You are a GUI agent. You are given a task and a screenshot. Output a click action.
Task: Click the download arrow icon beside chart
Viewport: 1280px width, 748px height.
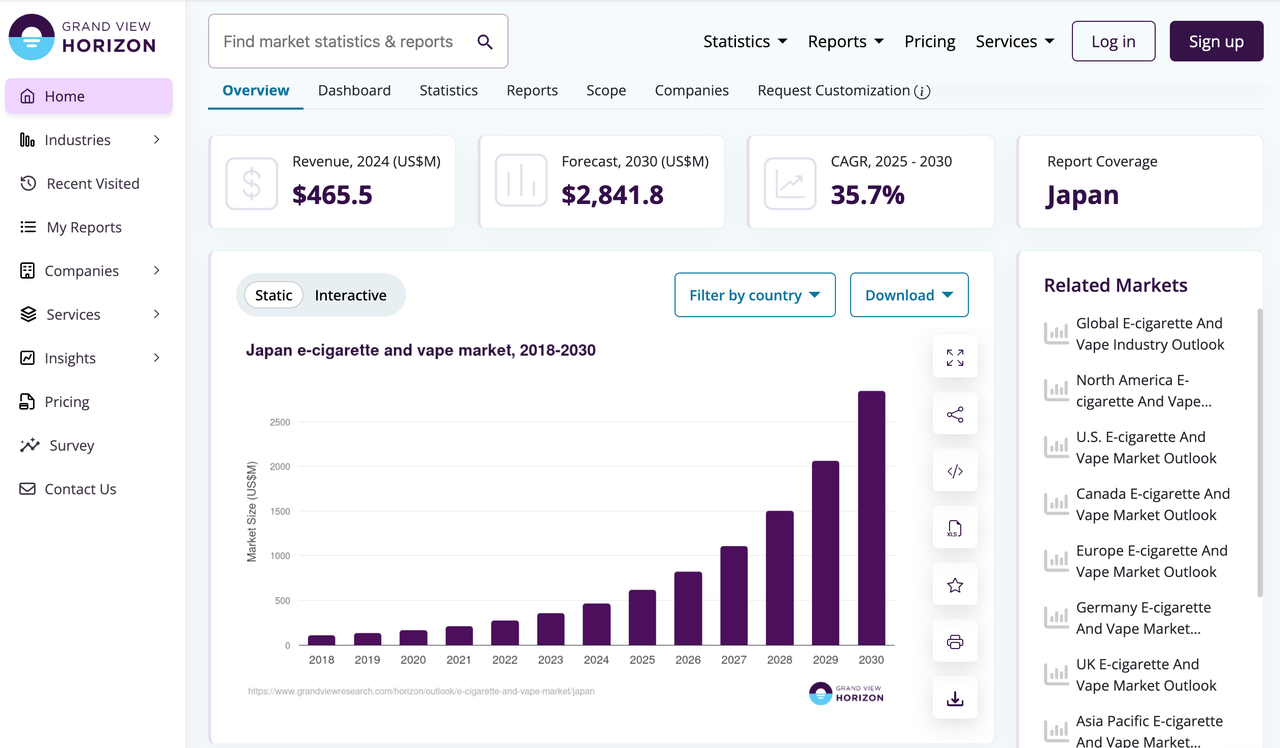pos(955,699)
